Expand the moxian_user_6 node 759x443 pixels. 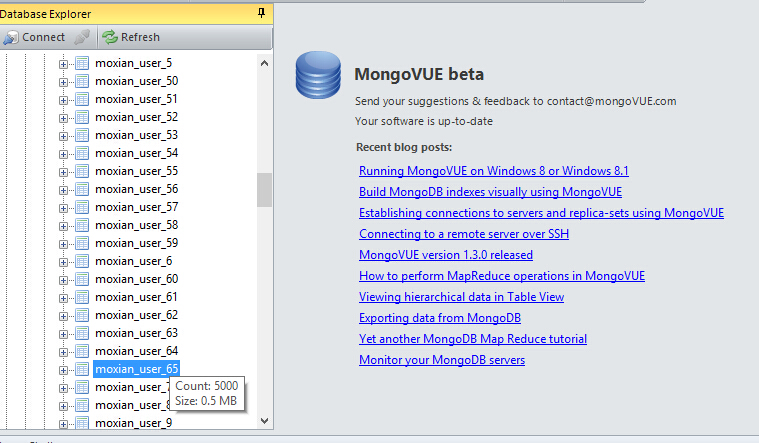63,262
